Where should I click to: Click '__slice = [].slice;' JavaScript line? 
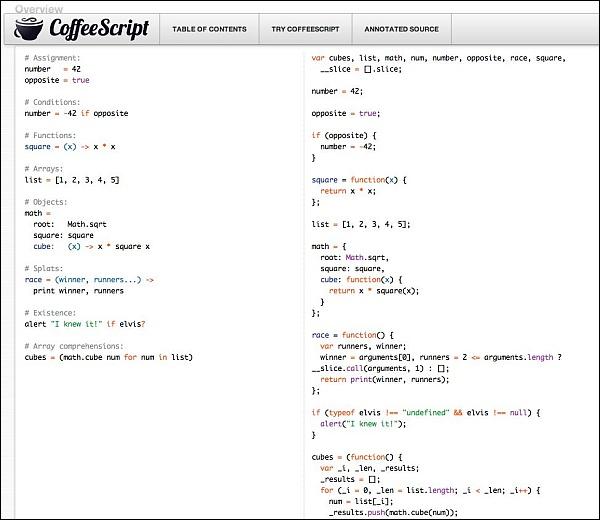click(x=361, y=69)
